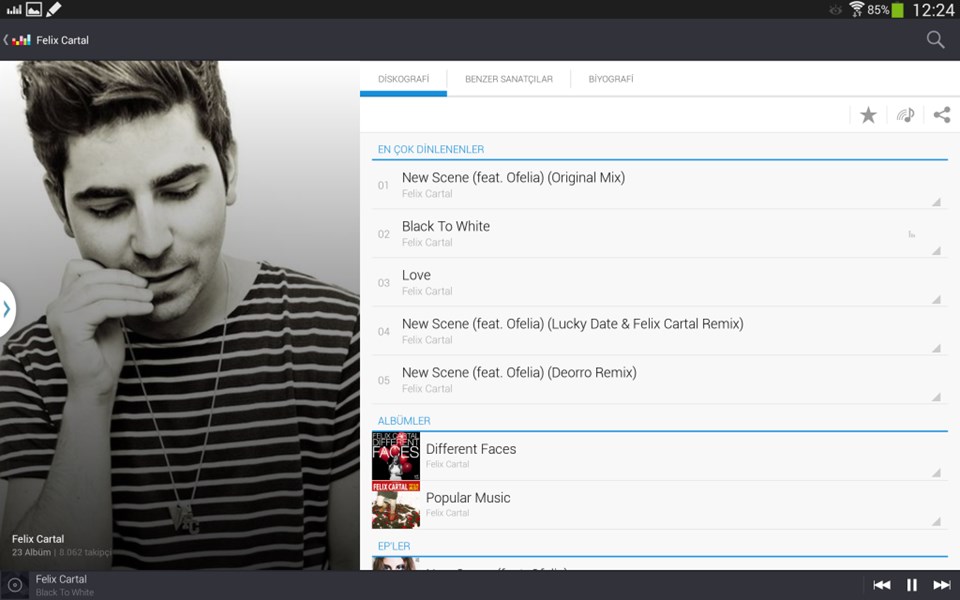Play the track Love
Viewport: 960px width, 600px height.
tap(659, 282)
